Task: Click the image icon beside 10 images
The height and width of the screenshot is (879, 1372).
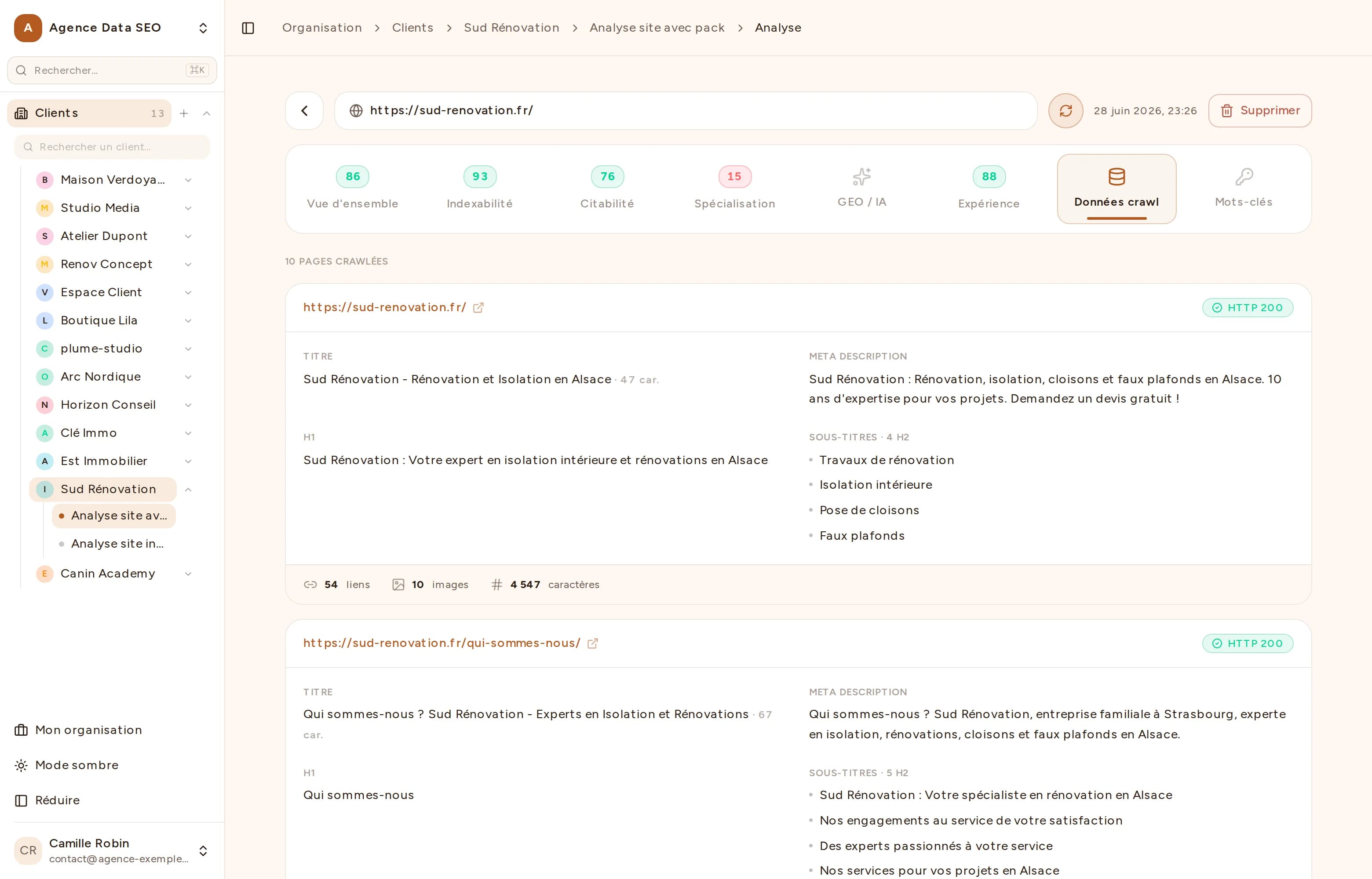Action: click(398, 585)
